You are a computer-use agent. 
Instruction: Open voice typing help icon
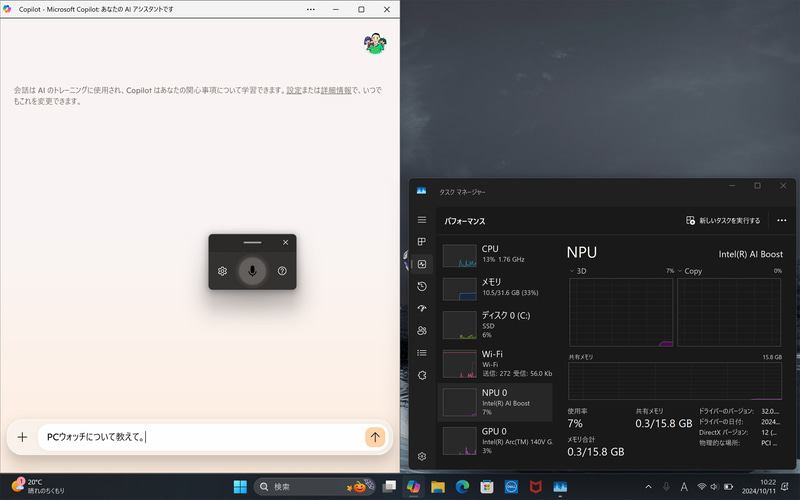(282, 271)
